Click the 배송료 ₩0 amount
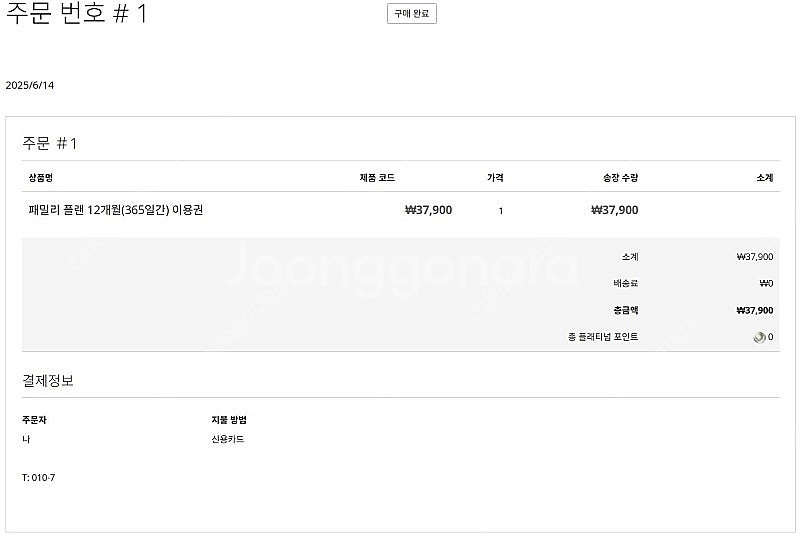The image size is (800, 540). (766, 283)
